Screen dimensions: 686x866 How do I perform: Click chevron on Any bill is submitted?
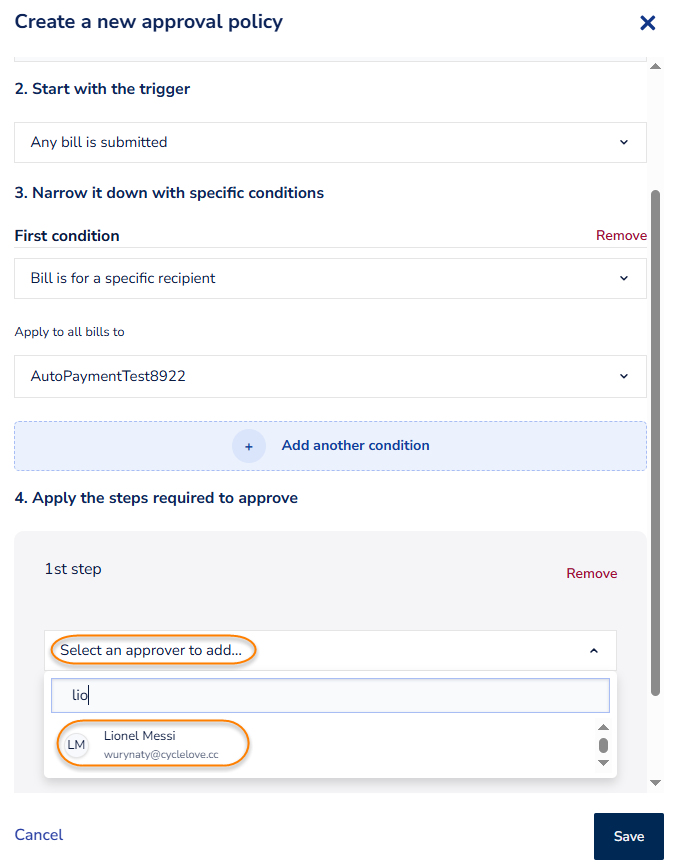624,142
